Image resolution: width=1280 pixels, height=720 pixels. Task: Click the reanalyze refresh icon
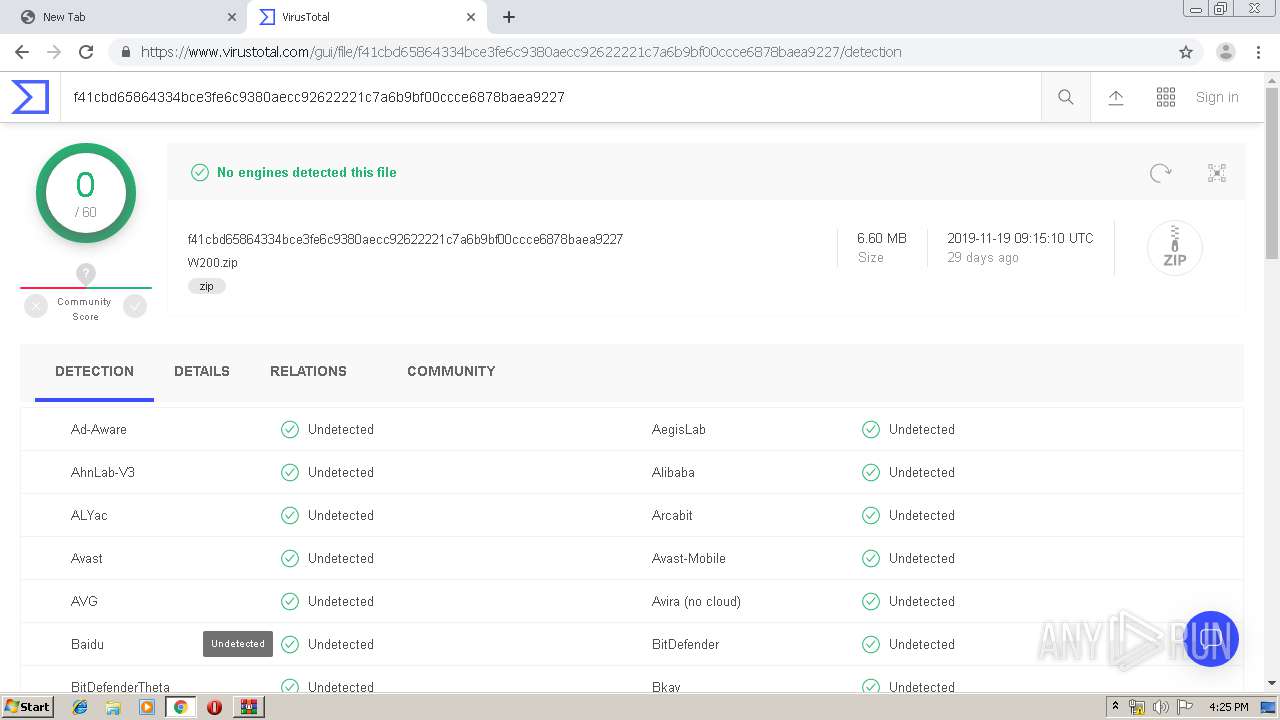click(1161, 173)
